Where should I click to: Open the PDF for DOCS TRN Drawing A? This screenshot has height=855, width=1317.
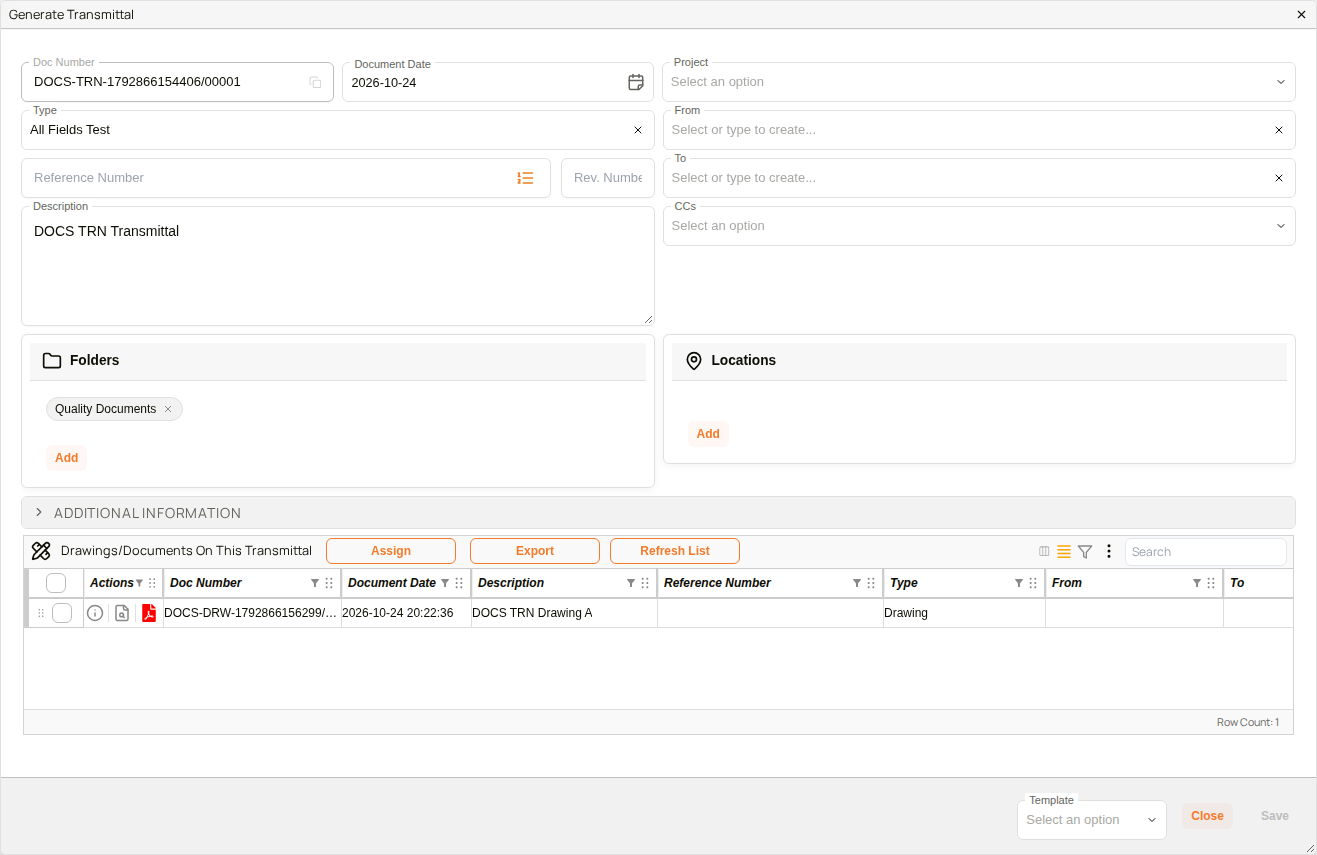[x=149, y=613]
